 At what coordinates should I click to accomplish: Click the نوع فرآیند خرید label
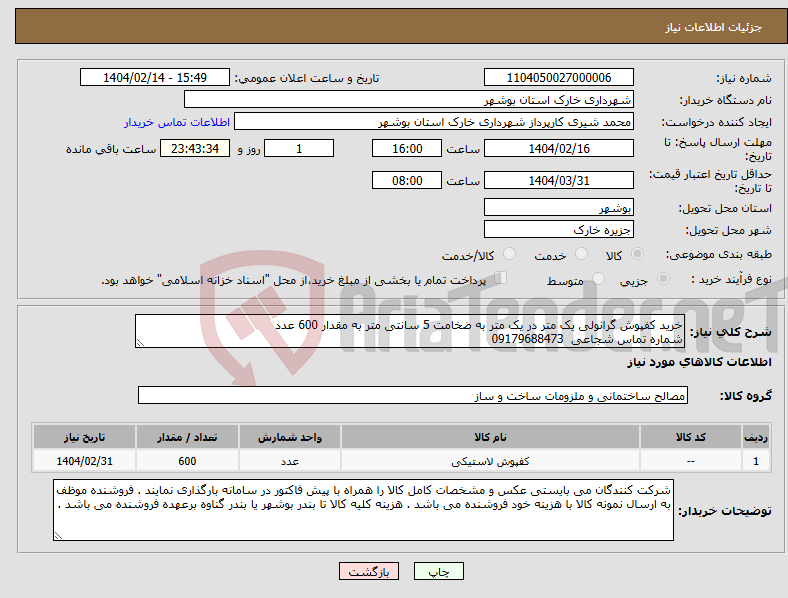point(732,279)
